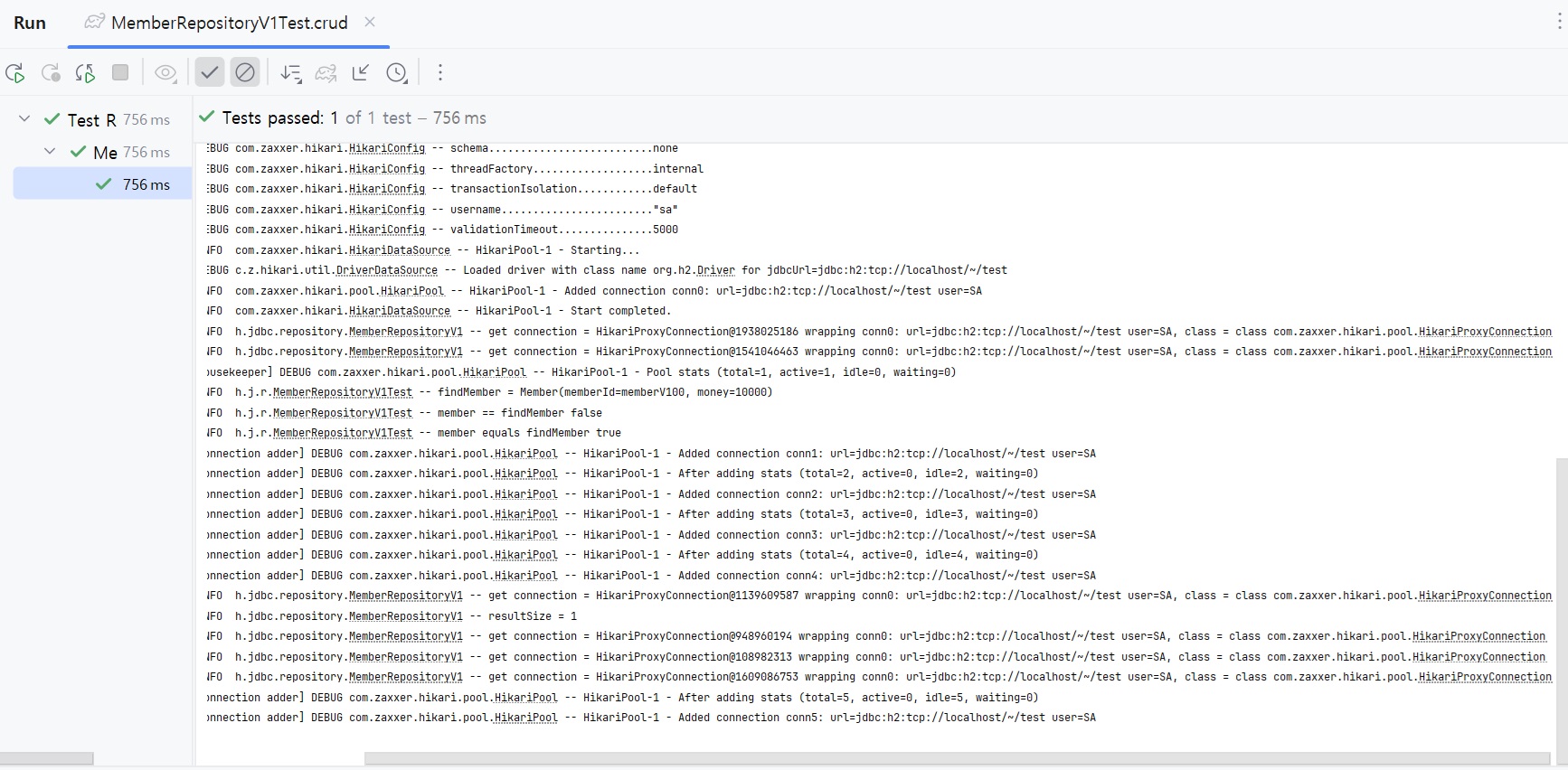Toggle auto-test rerun icon

coord(86,73)
